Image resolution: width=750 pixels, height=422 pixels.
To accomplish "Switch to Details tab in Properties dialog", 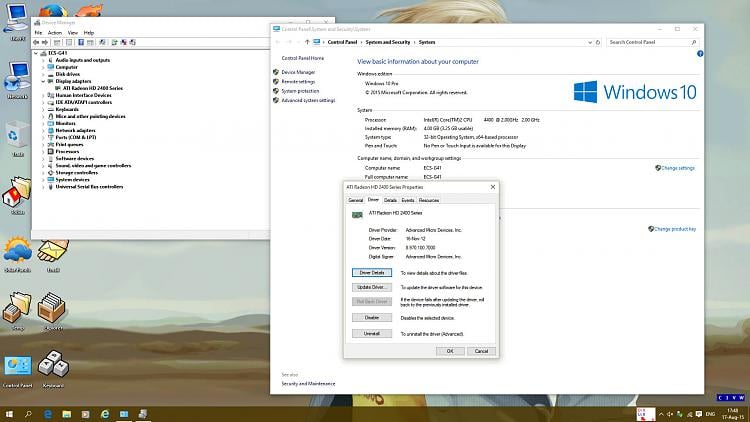I will pos(390,200).
